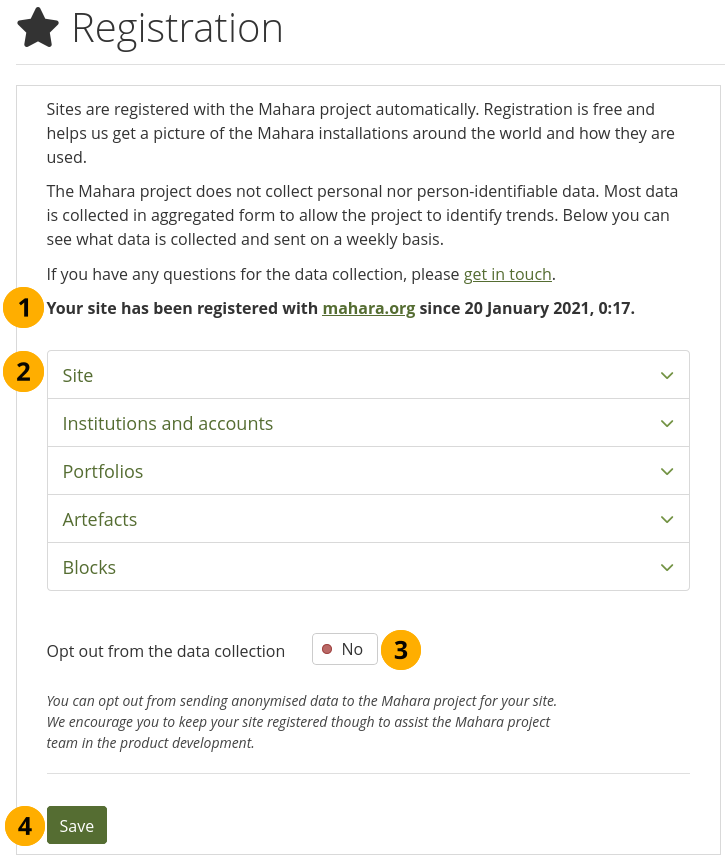Open the Site data panel title

(78, 376)
